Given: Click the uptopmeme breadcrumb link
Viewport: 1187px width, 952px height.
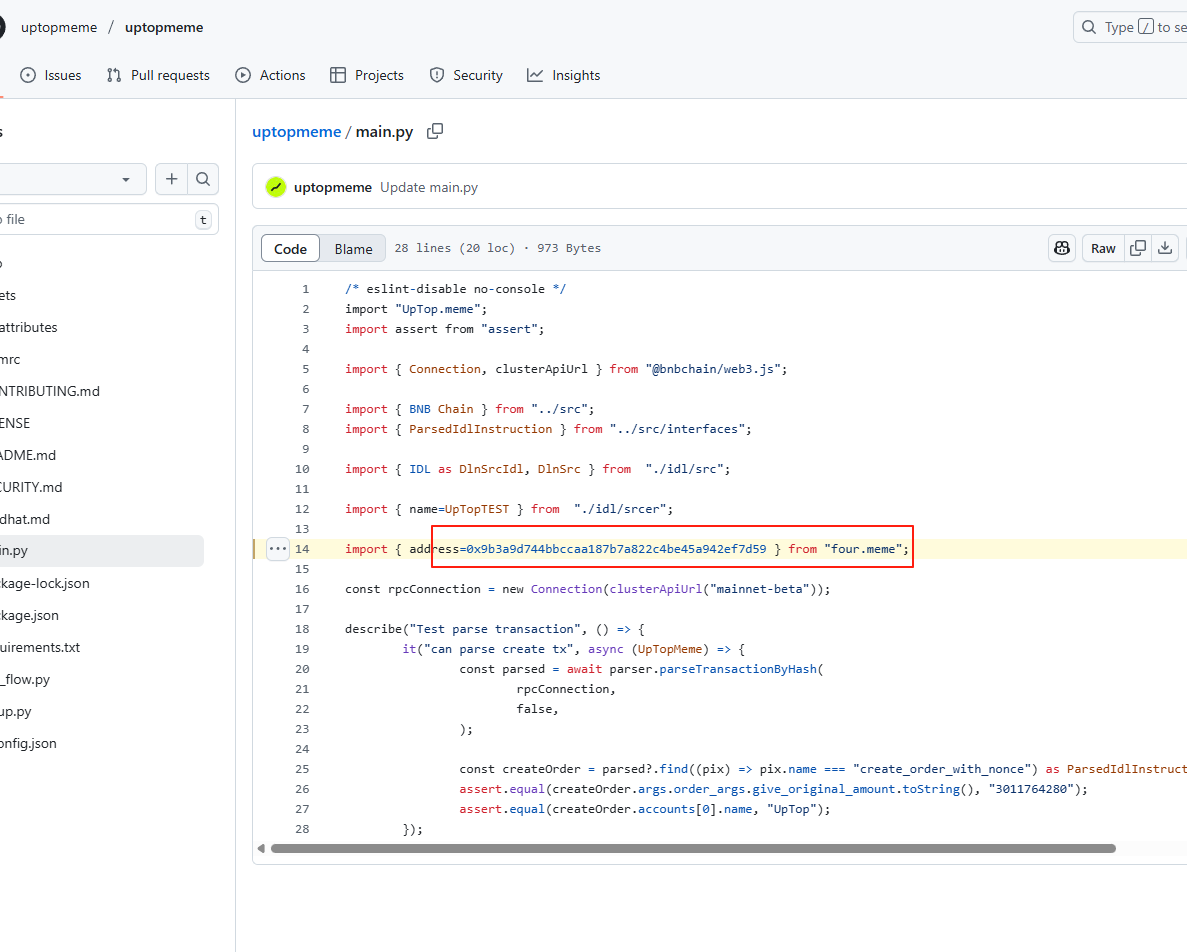Looking at the screenshot, I should point(297,132).
